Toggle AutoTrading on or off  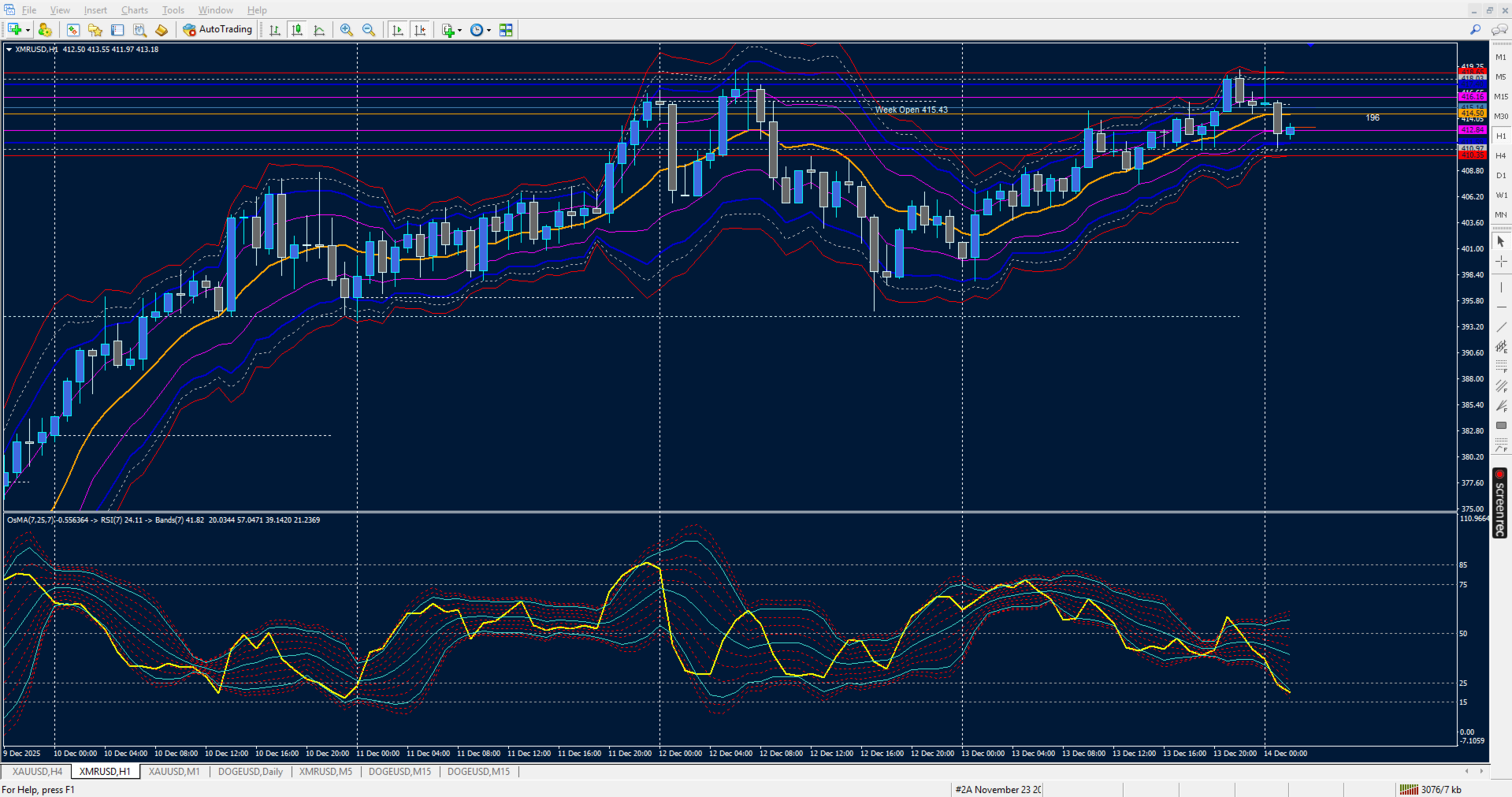[x=218, y=30]
